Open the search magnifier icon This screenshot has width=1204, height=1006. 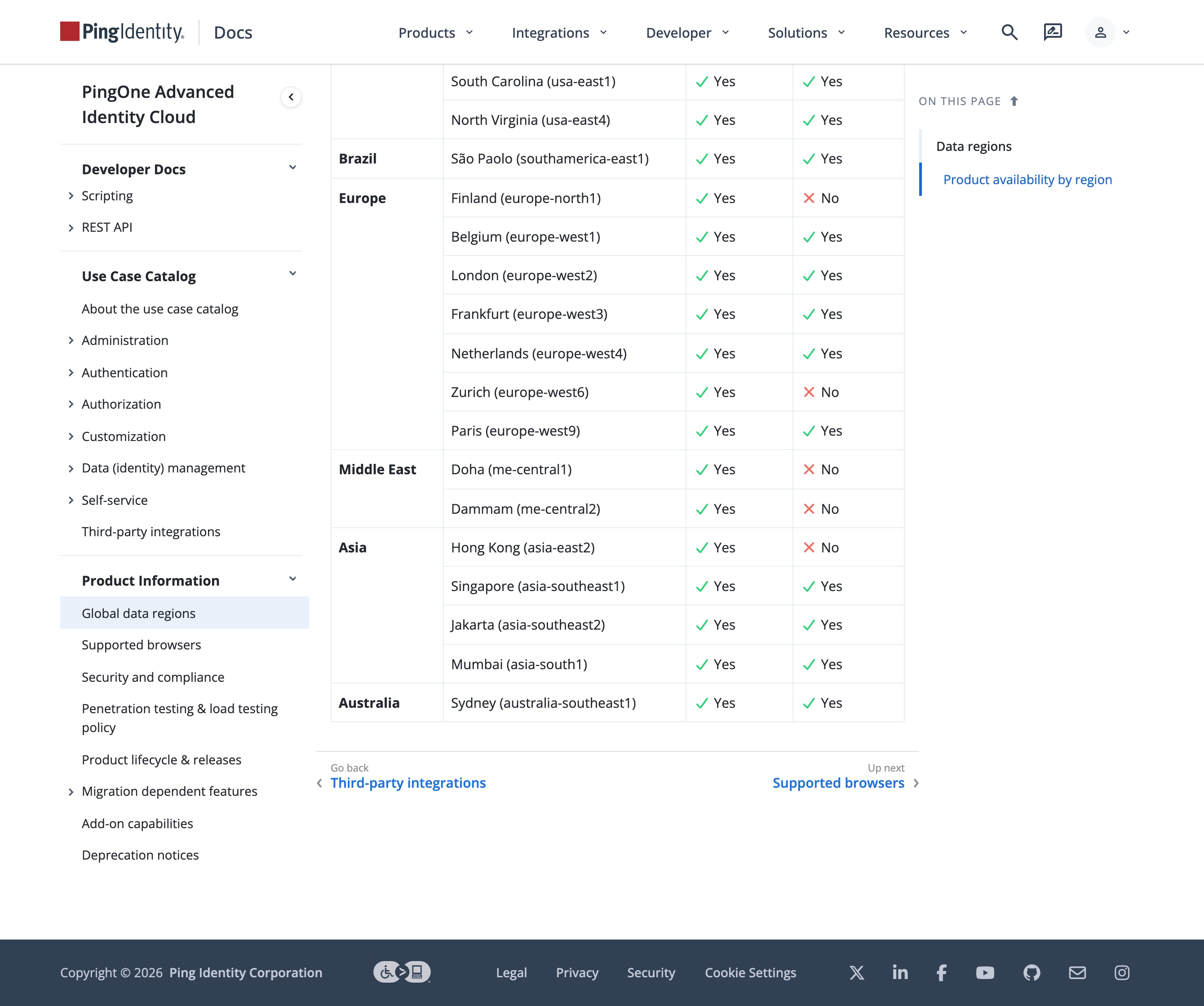pos(1009,32)
